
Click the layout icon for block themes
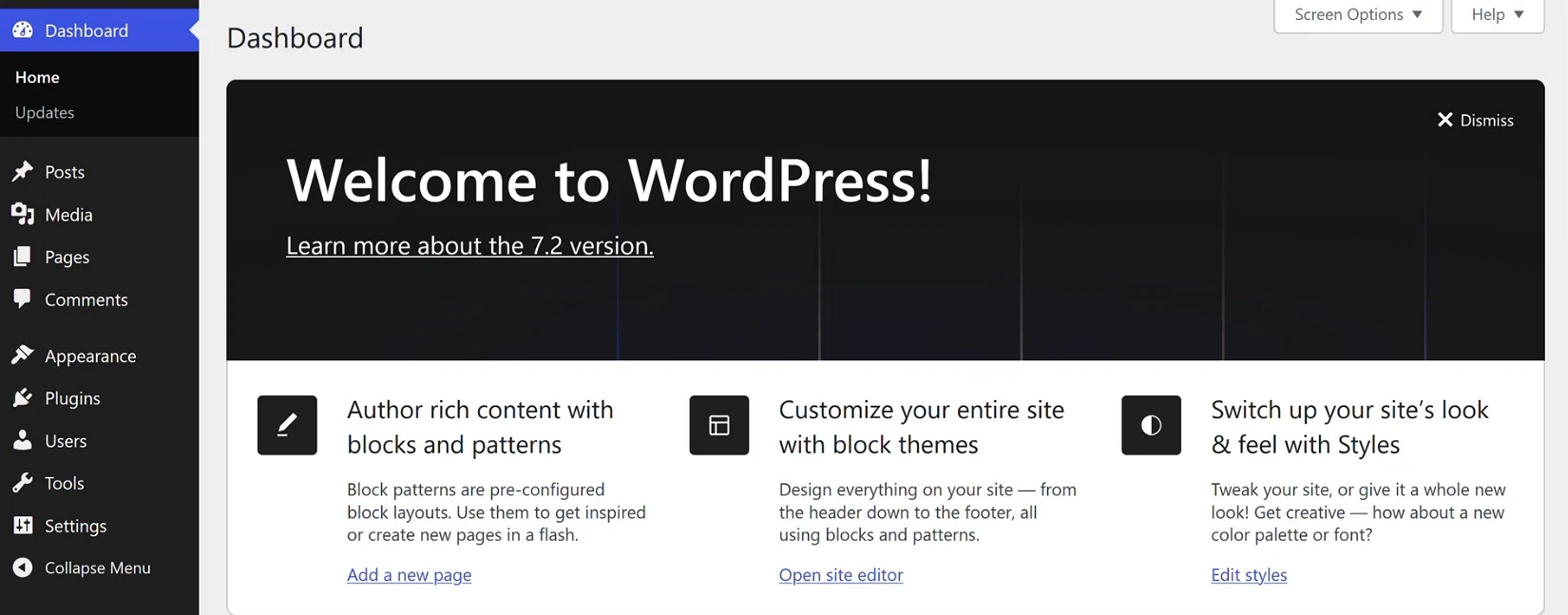point(719,425)
